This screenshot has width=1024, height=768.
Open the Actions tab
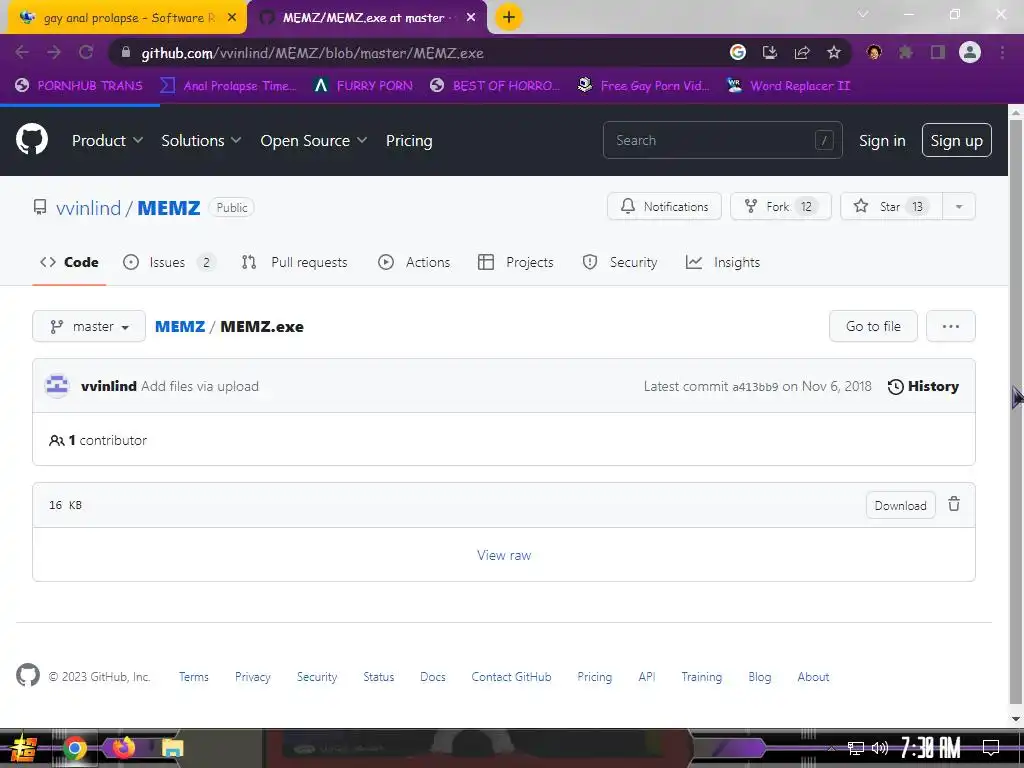414,262
